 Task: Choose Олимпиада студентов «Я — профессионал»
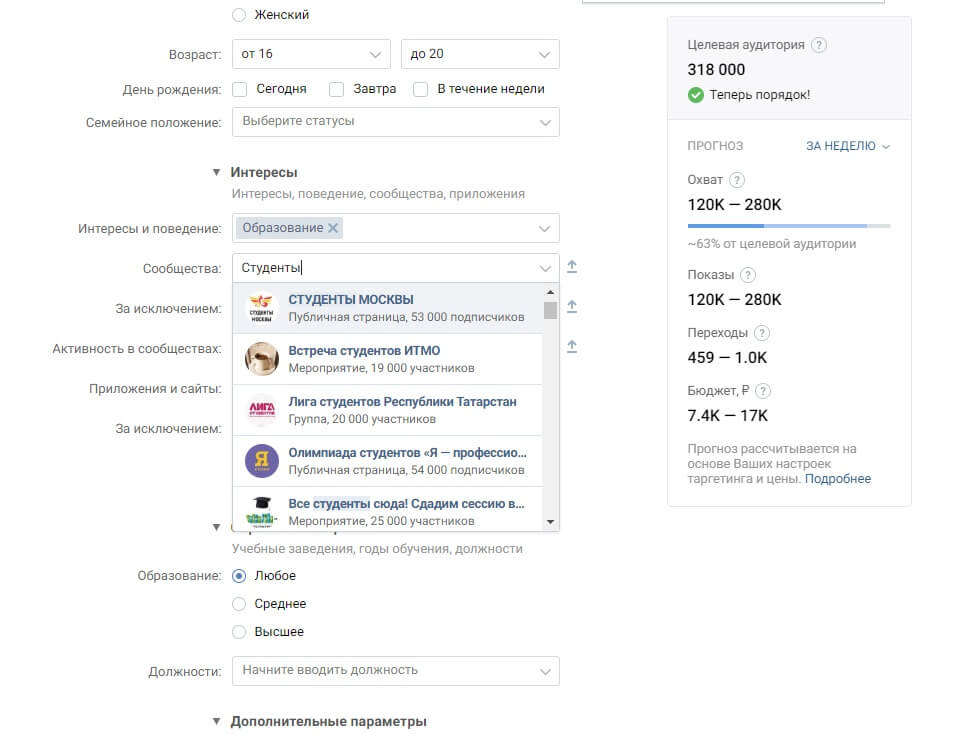pos(388,461)
